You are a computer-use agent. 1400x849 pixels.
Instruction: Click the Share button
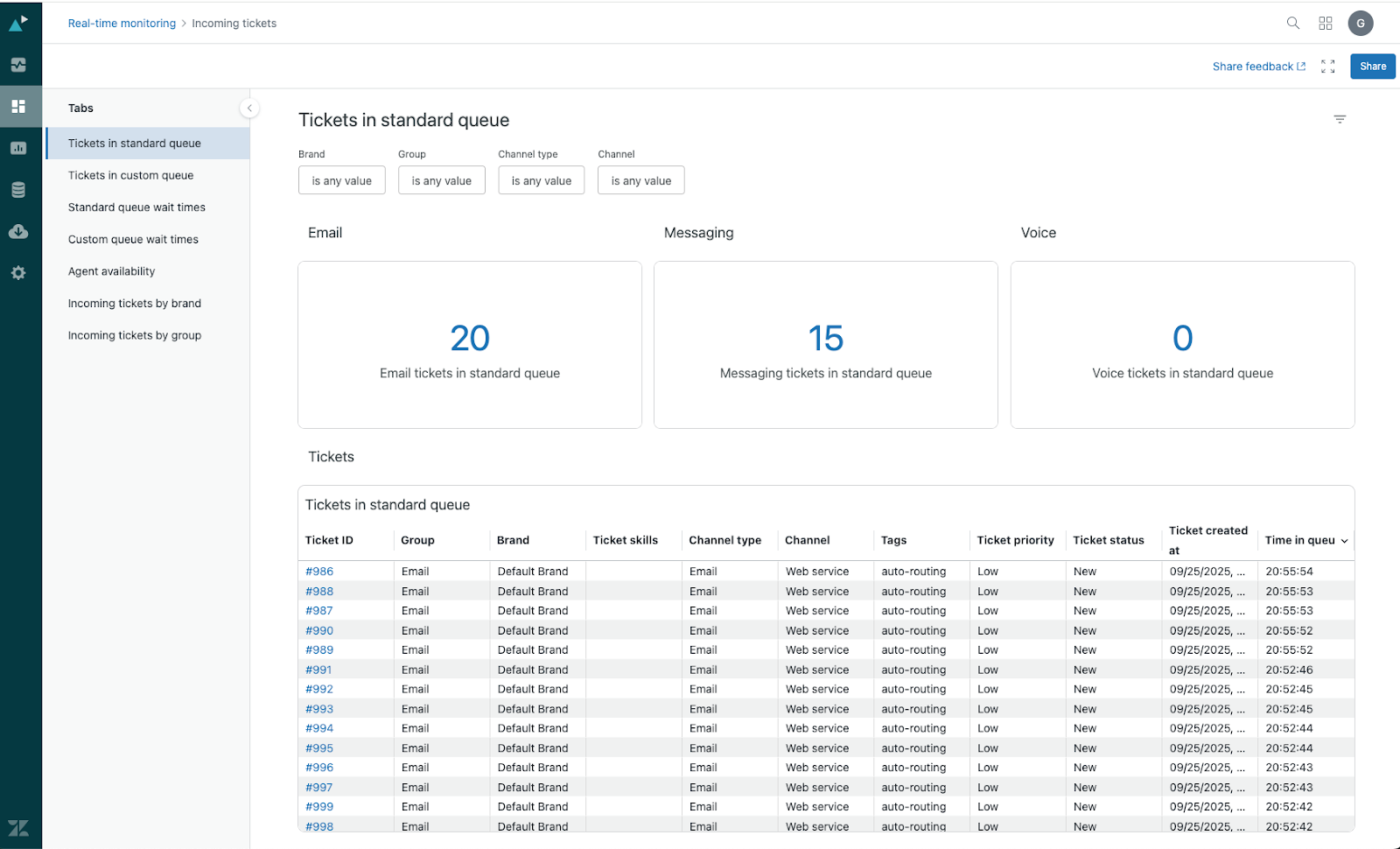pos(1372,67)
